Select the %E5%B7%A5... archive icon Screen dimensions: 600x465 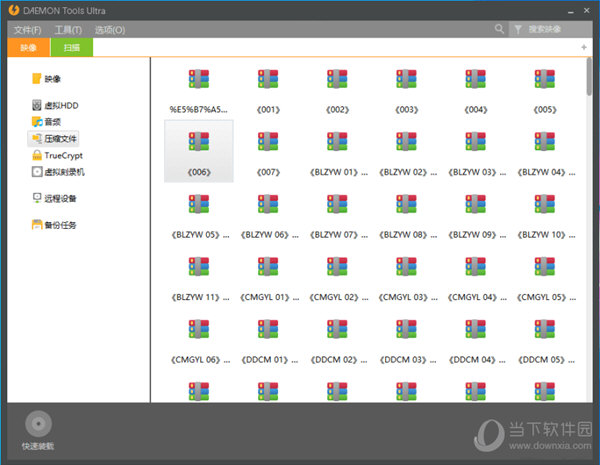pos(199,79)
